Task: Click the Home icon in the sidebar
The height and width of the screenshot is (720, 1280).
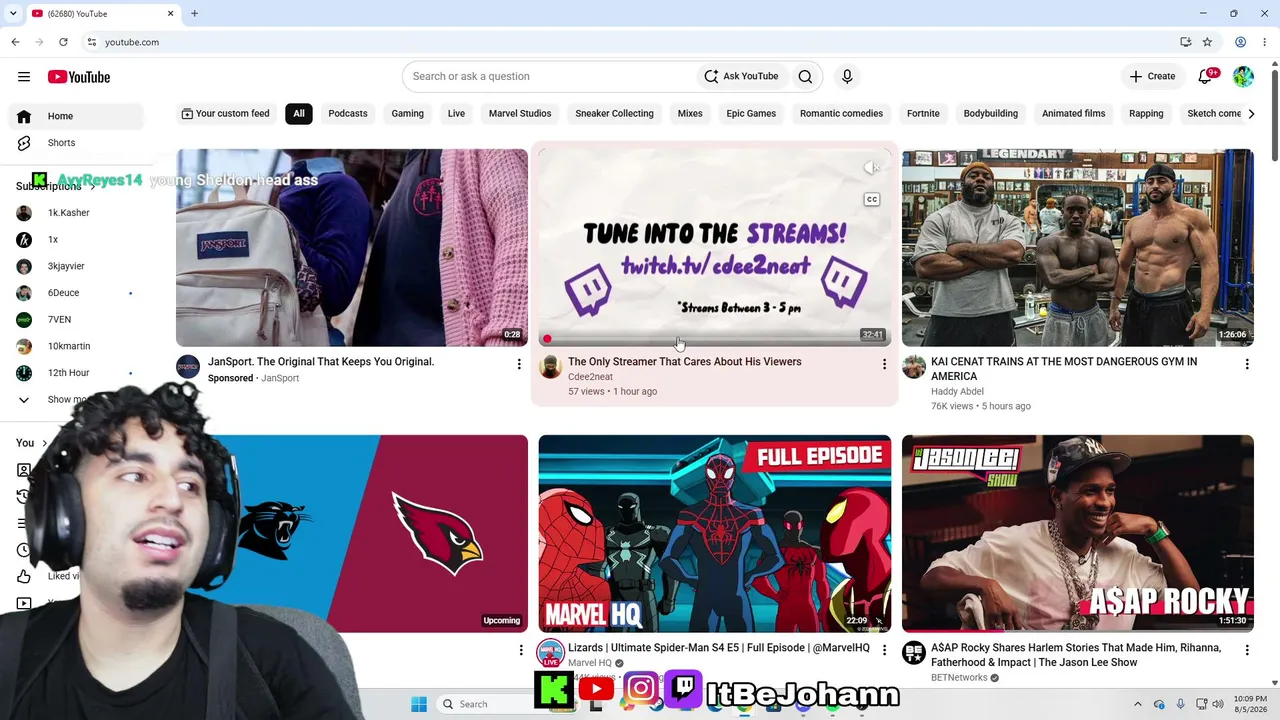Action: click(x=24, y=116)
